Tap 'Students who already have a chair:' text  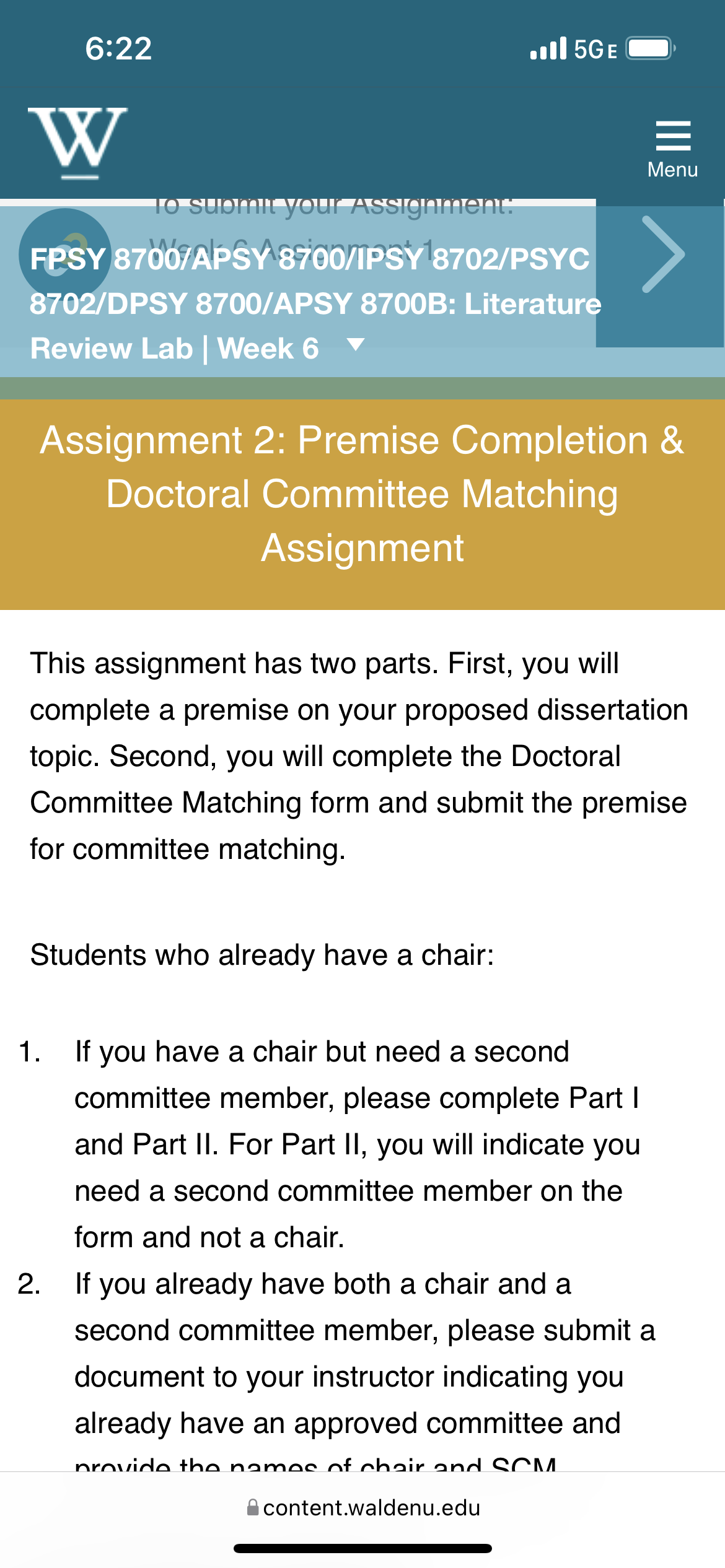click(262, 955)
